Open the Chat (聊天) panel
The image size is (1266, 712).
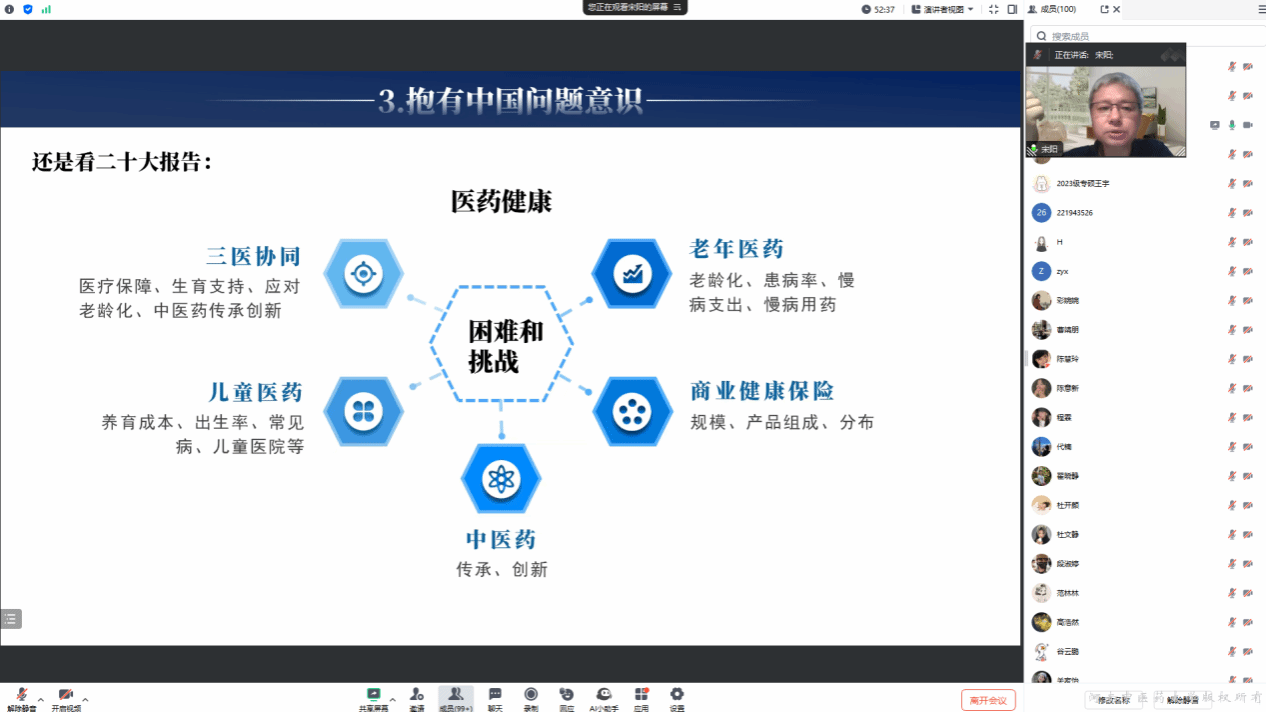(x=495, y=699)
